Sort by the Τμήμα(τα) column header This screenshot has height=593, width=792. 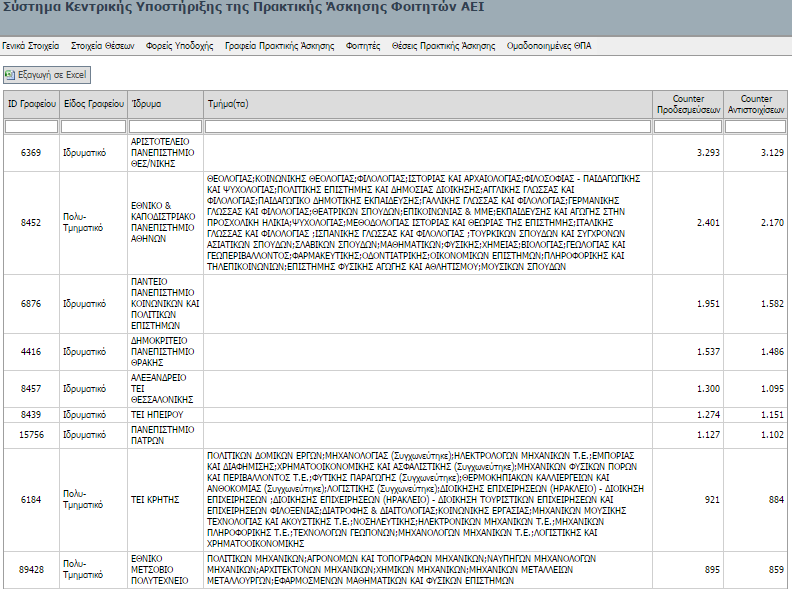[428, 104]
